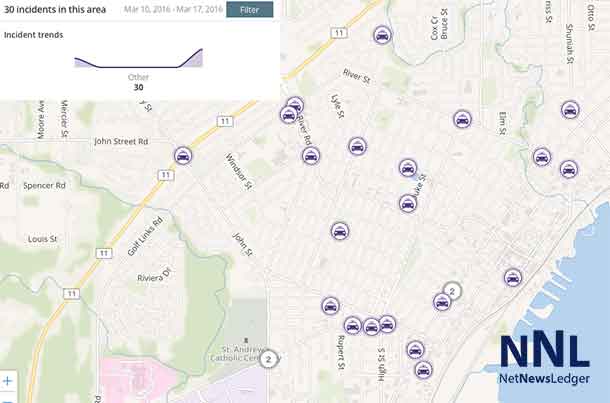Click the incident marker beside Lyle St
Screen dimensions: 610x403
[x=357, y=146]
